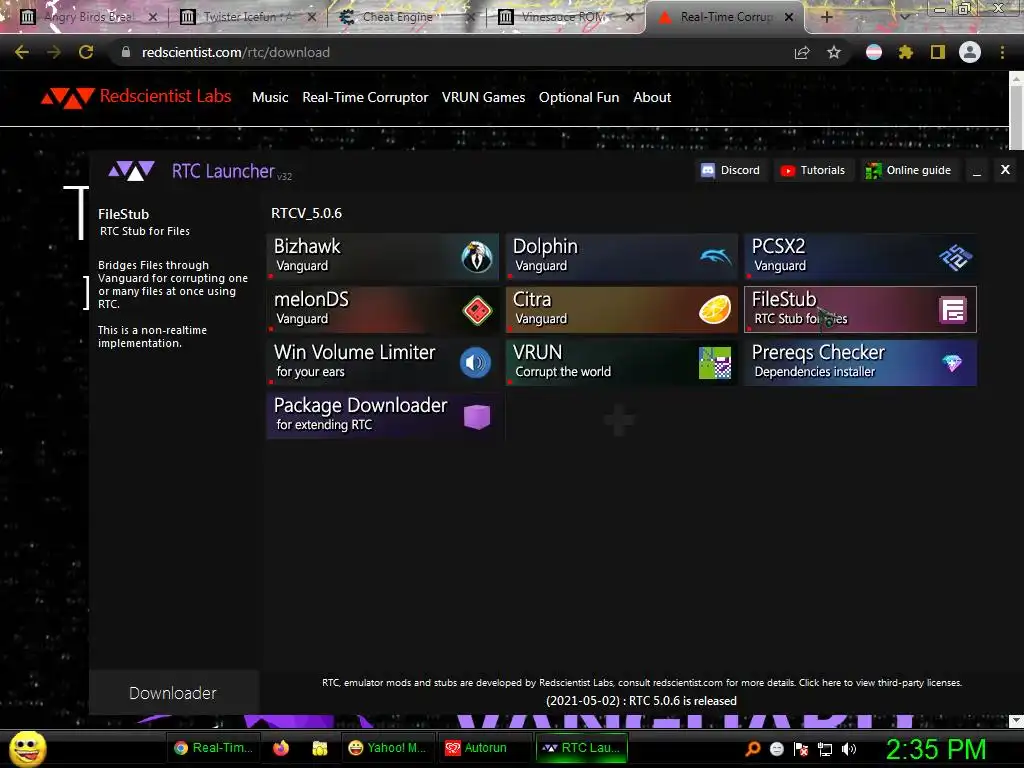Open the Discord link in RTC Launcher

tap(730, 170)
